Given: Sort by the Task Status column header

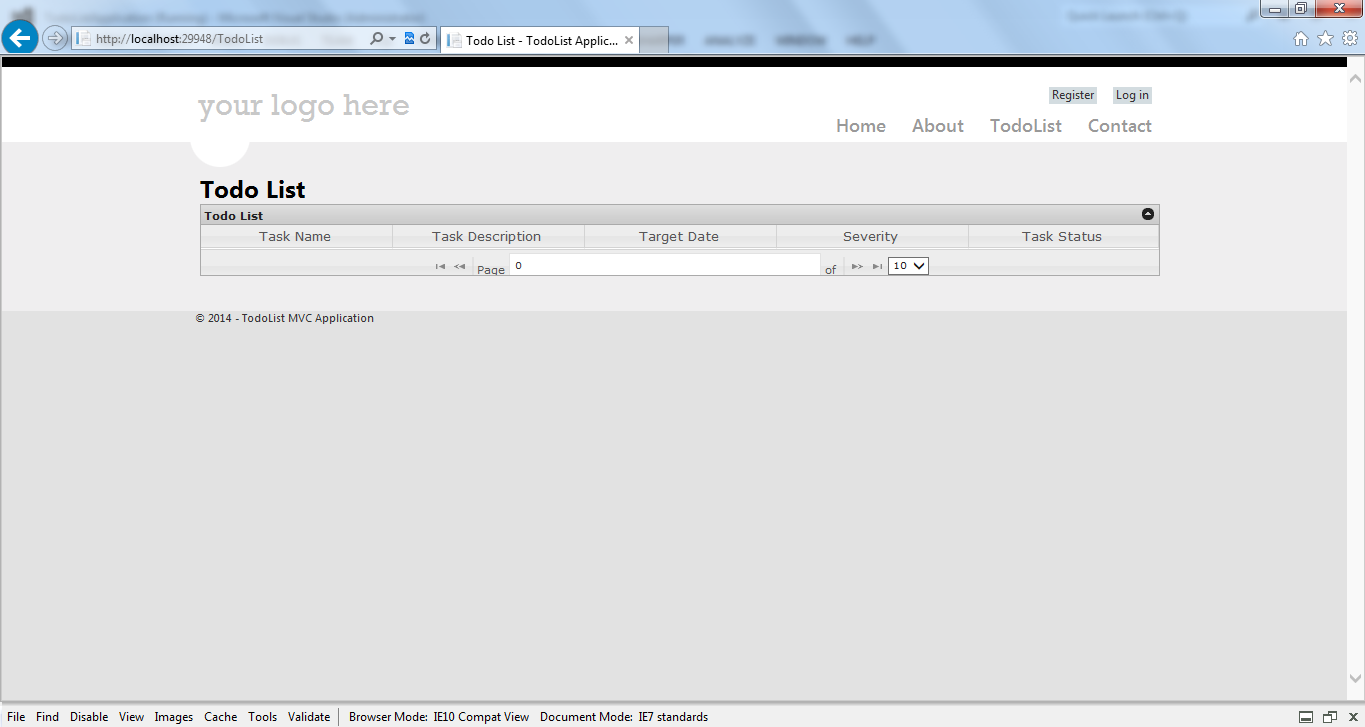Looking at the screenshot, I should [1062, 237].
